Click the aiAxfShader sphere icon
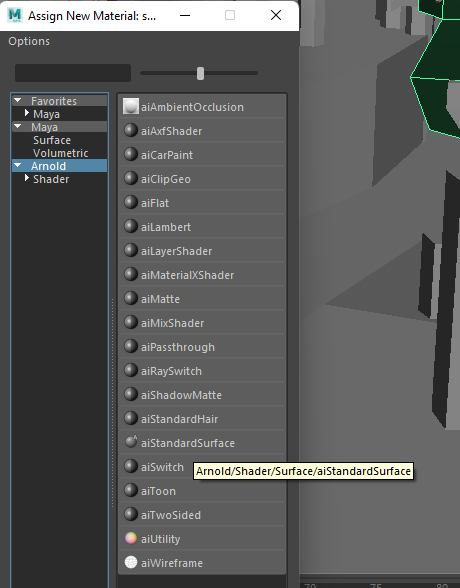This screenshot has width=460, height=588. coord(130,130)
